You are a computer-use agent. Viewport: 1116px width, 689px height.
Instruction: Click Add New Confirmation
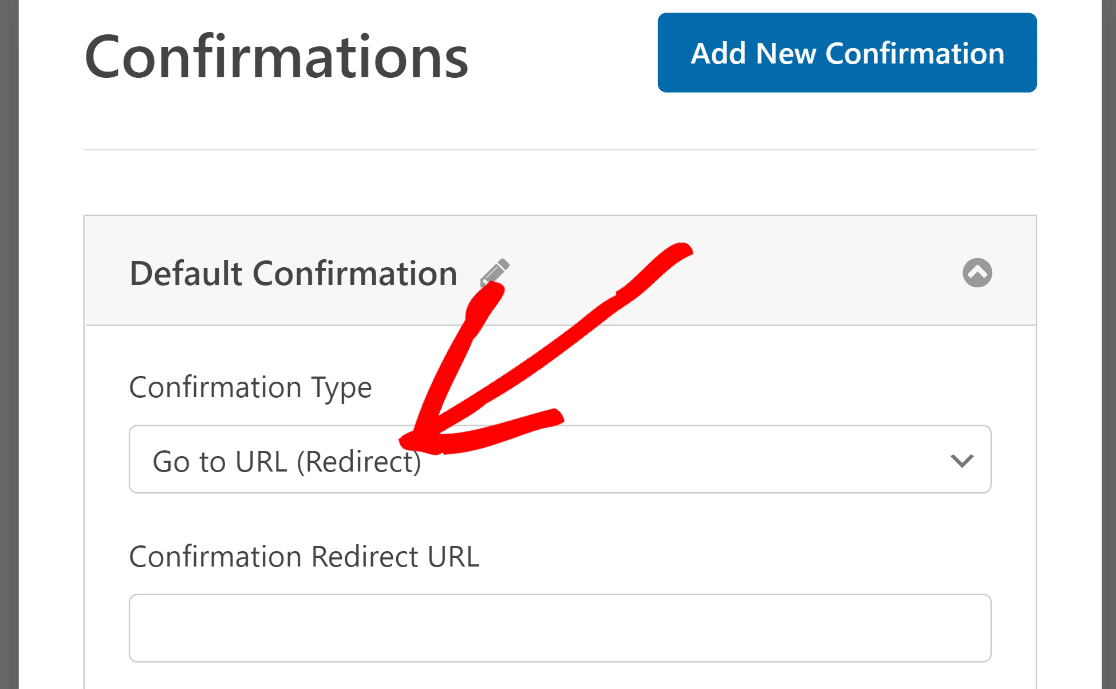coord(846,52)
